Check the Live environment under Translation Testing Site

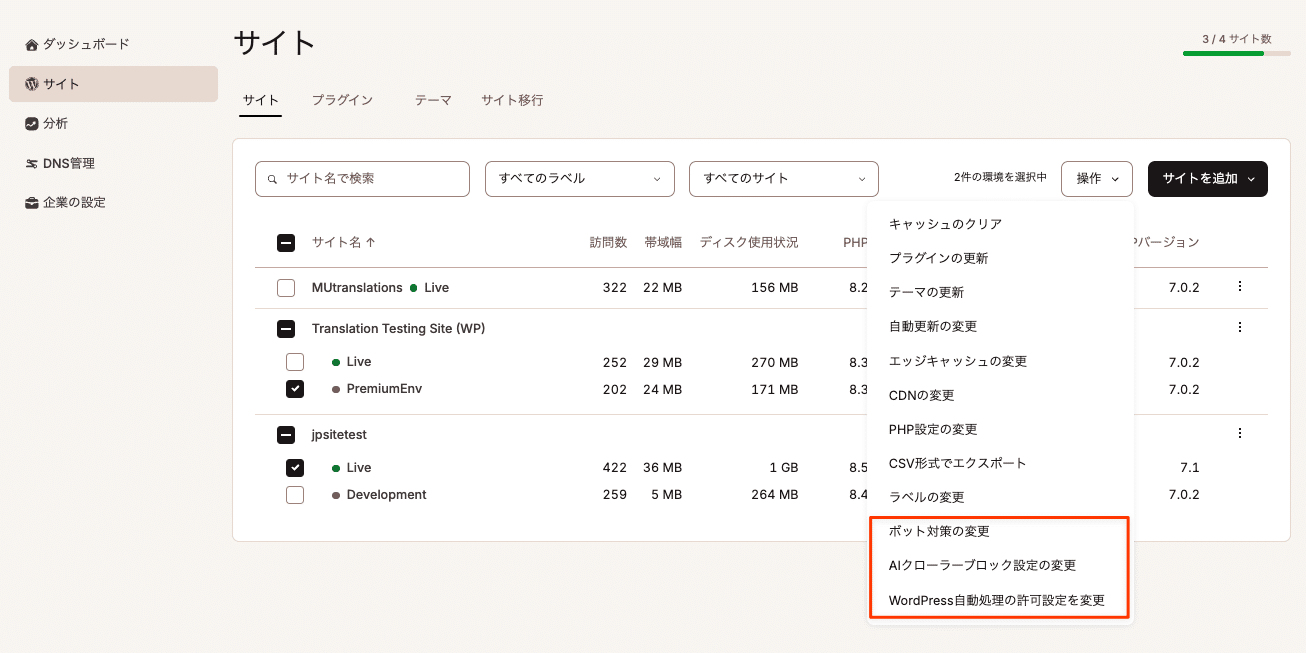pyautogui.click(x=295, y=362)
